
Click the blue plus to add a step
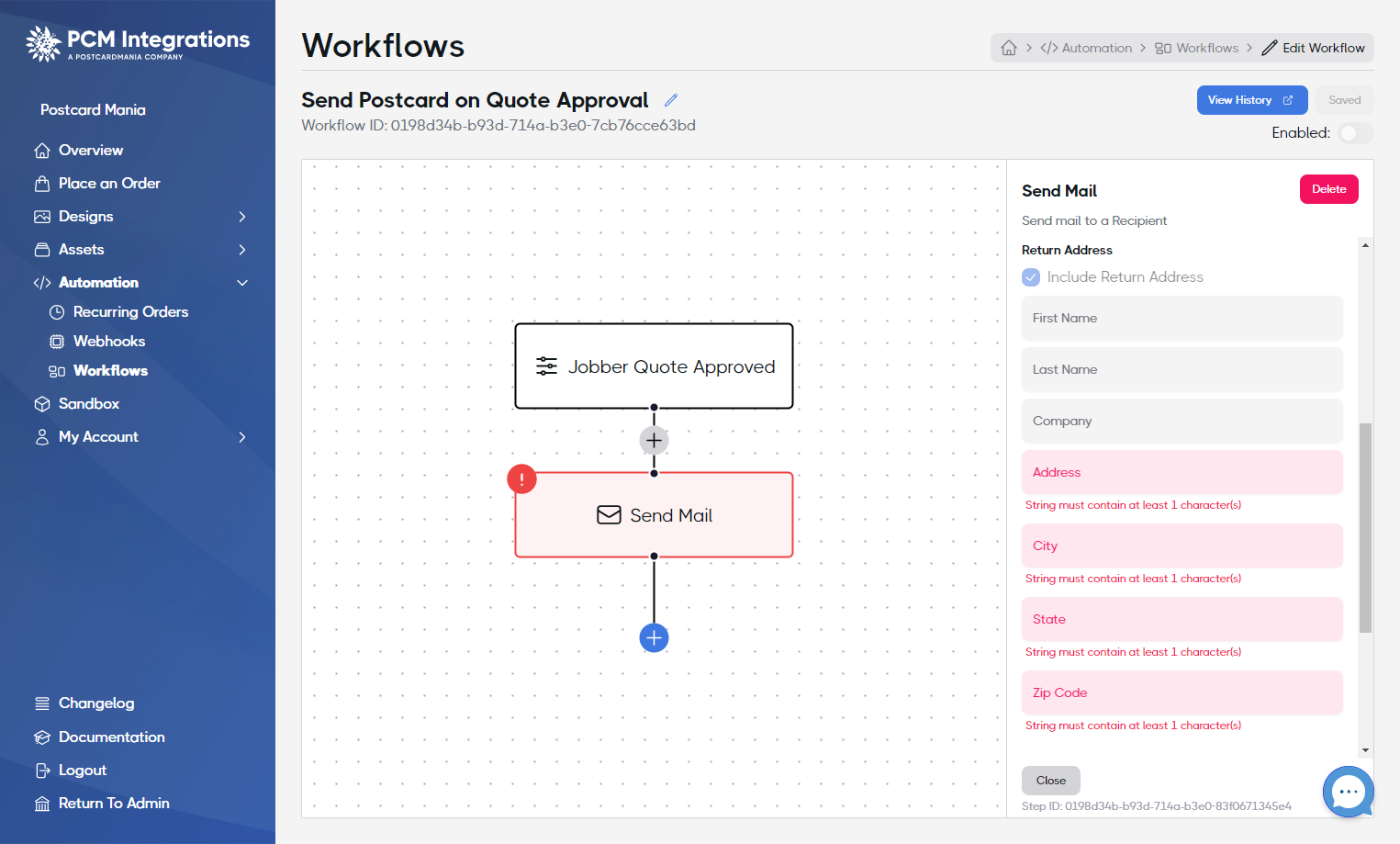click(x=654, y=637)
